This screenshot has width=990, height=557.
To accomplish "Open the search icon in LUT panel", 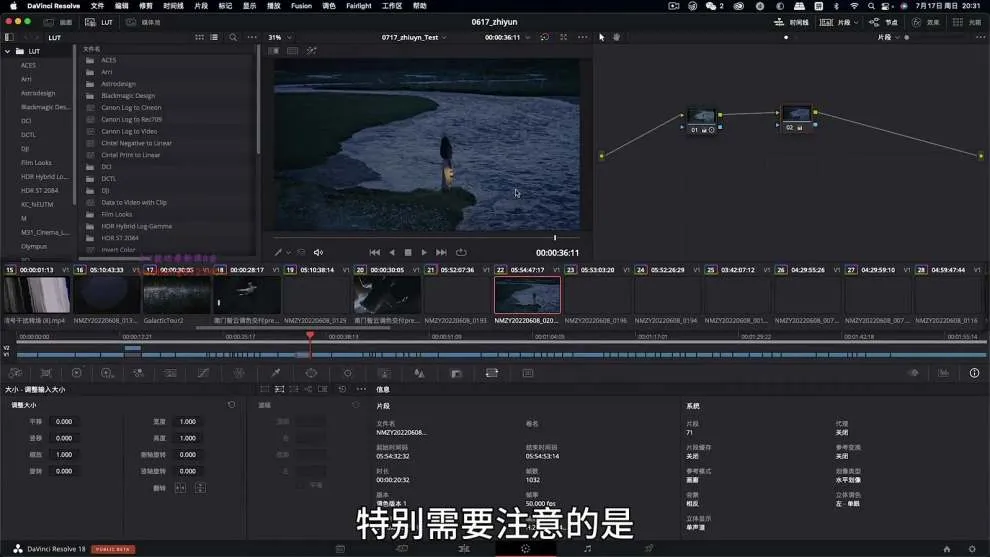I will pyautogui.click(x=233, y=37).
